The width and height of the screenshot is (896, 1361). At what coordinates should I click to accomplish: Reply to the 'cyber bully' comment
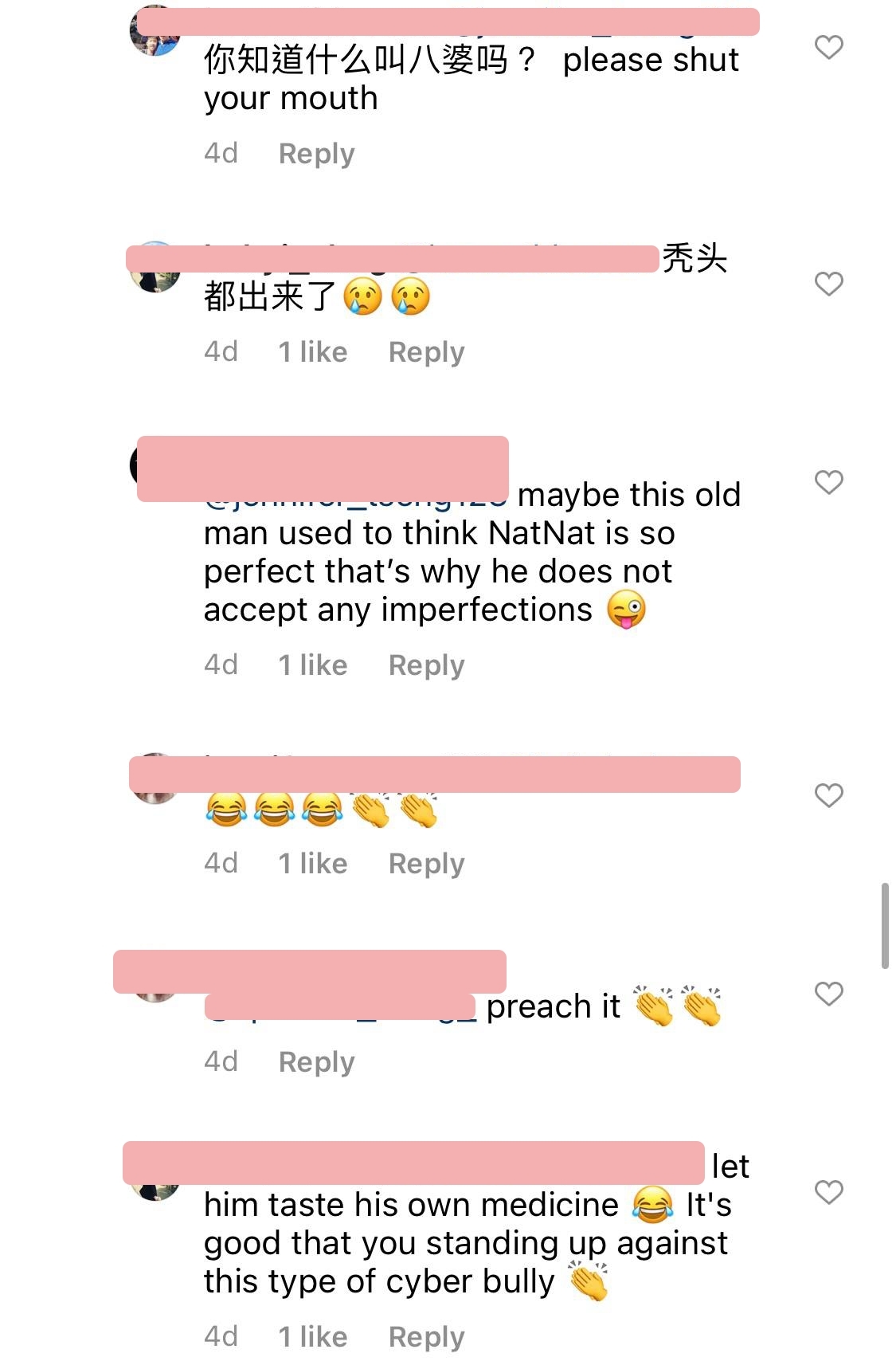point(426,1336)
